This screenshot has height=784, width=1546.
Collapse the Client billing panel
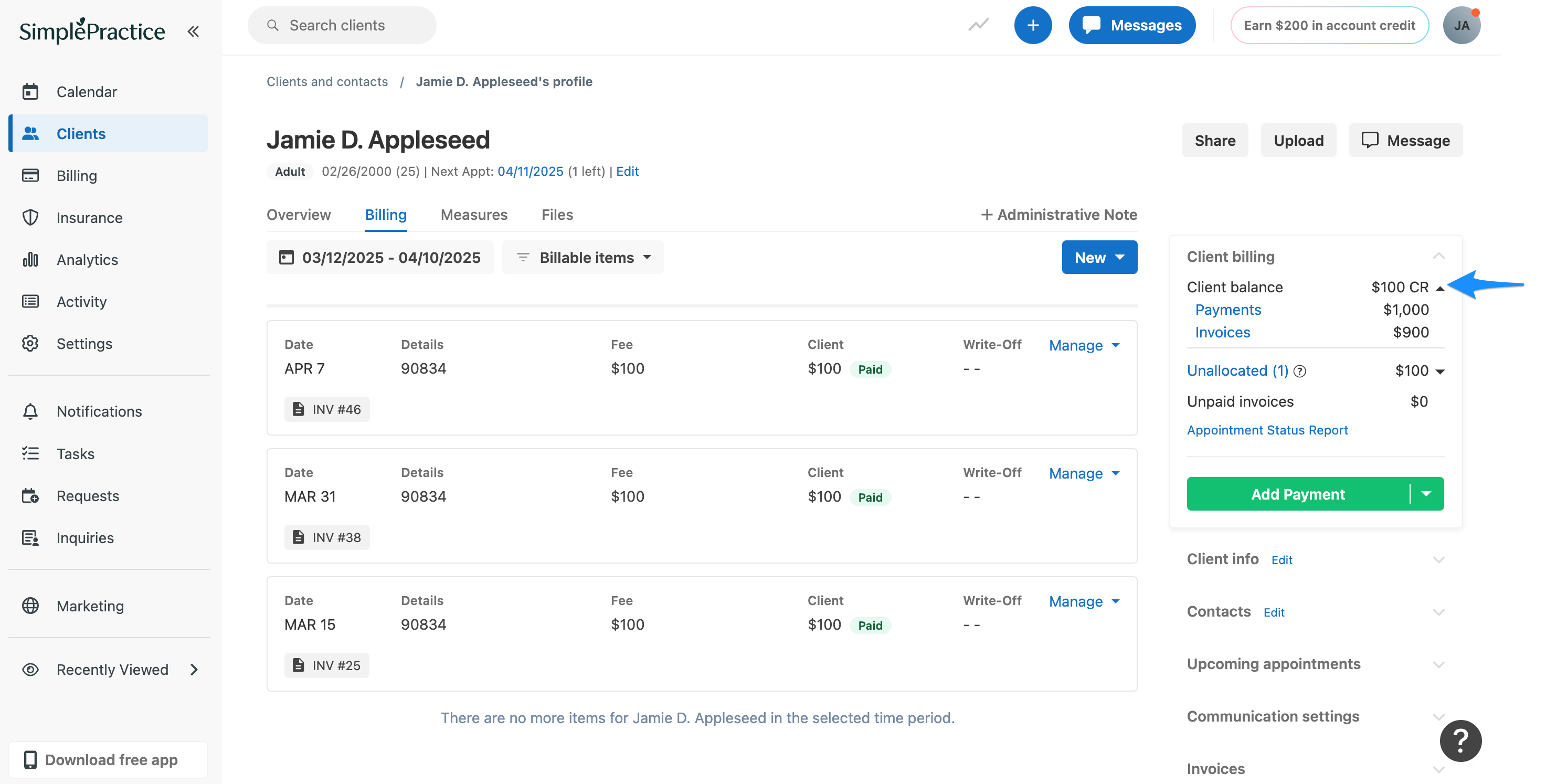point(1438,256)
